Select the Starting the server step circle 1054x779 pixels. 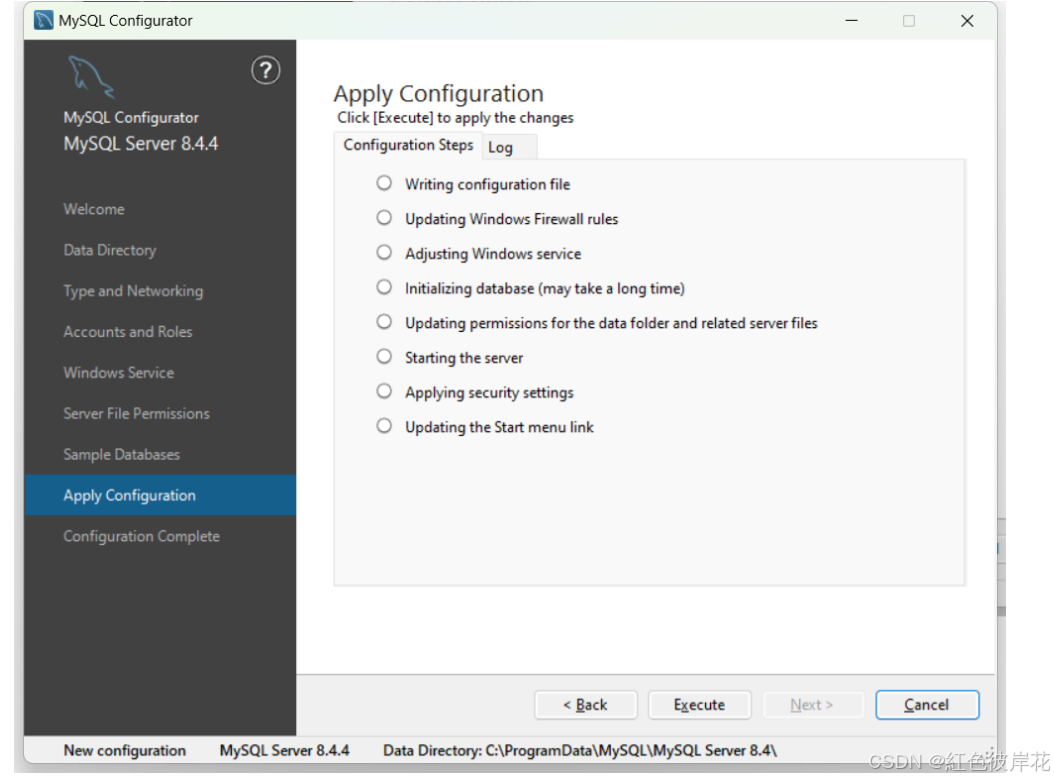[384, 357]
